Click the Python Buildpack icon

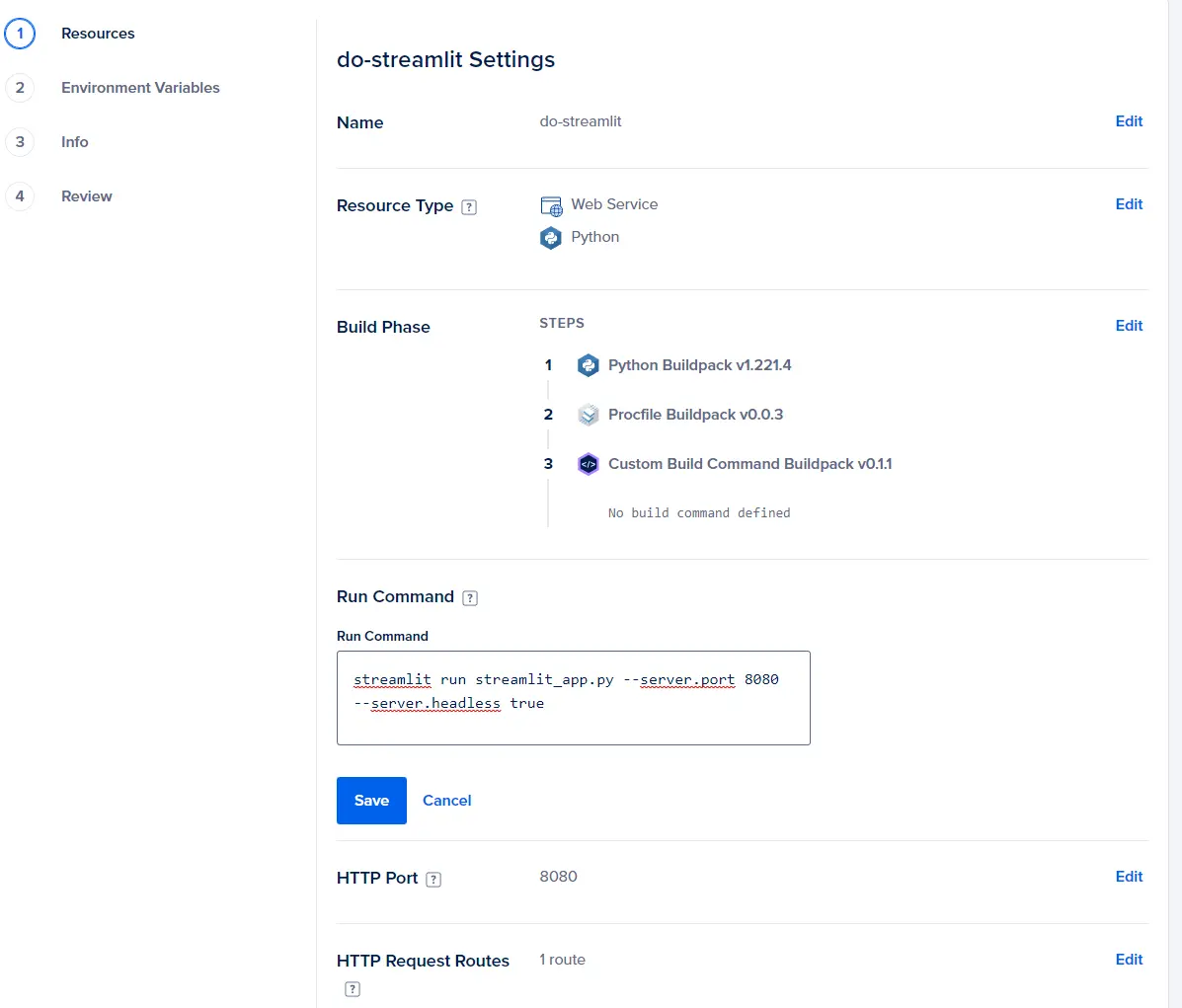pyautogui.click(x=588, y=365)
